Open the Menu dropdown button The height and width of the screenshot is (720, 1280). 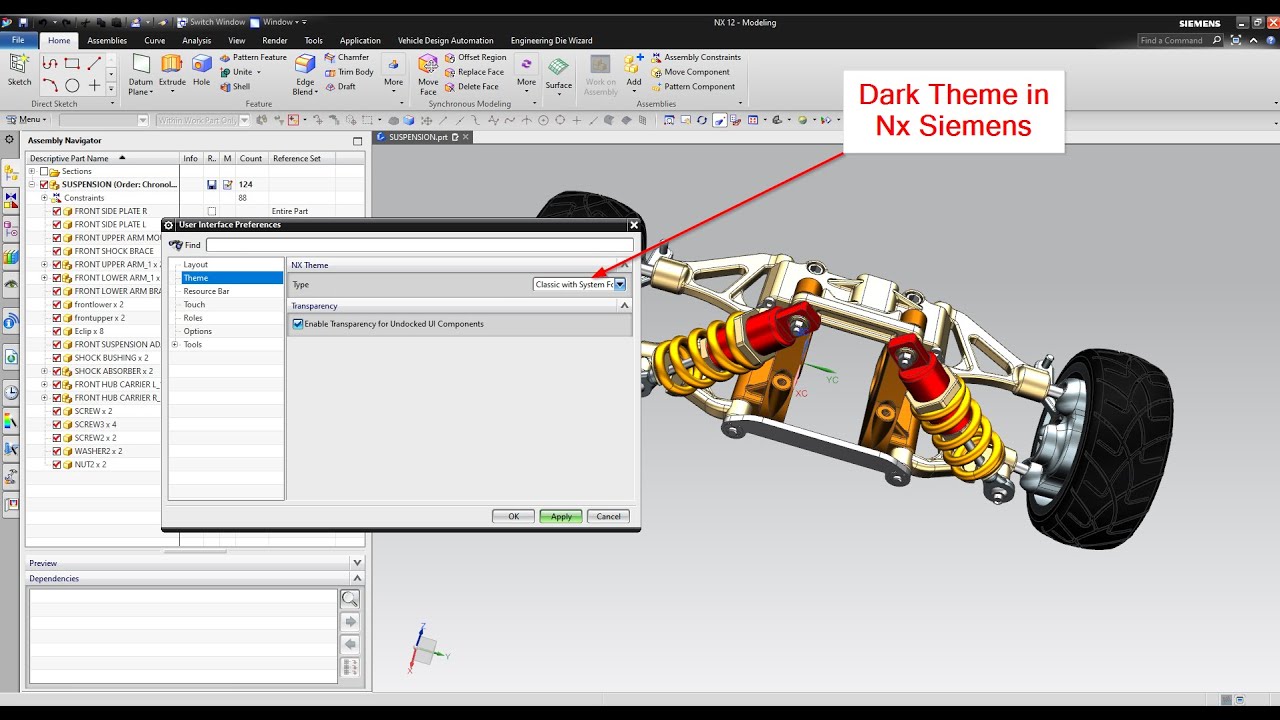(26, 120)
